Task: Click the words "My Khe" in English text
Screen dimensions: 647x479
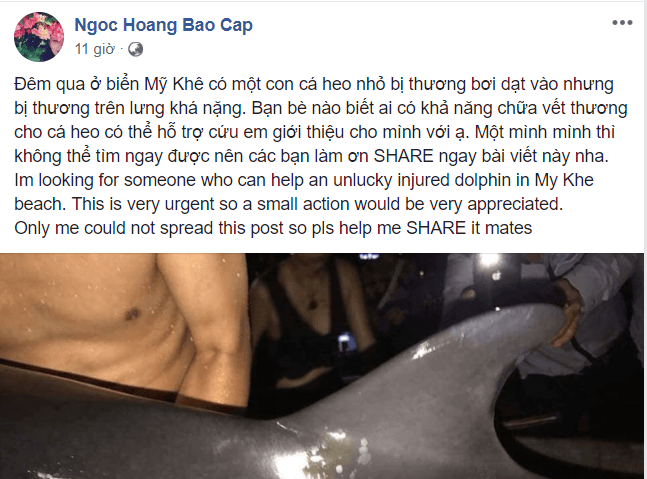Action: (x=564, y=180)
